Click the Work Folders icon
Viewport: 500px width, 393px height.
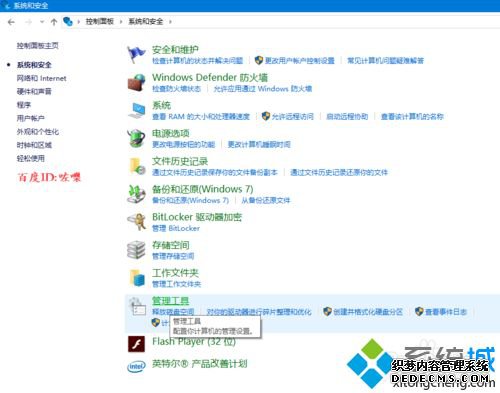coord(137,278)
